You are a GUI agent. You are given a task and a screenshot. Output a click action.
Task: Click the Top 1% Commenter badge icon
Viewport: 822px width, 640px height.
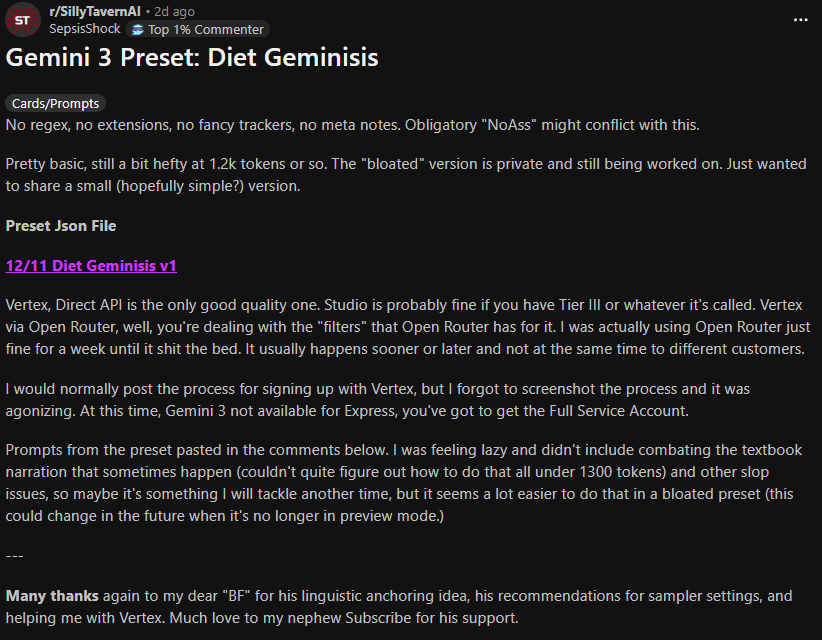click(x=138, y=30)
